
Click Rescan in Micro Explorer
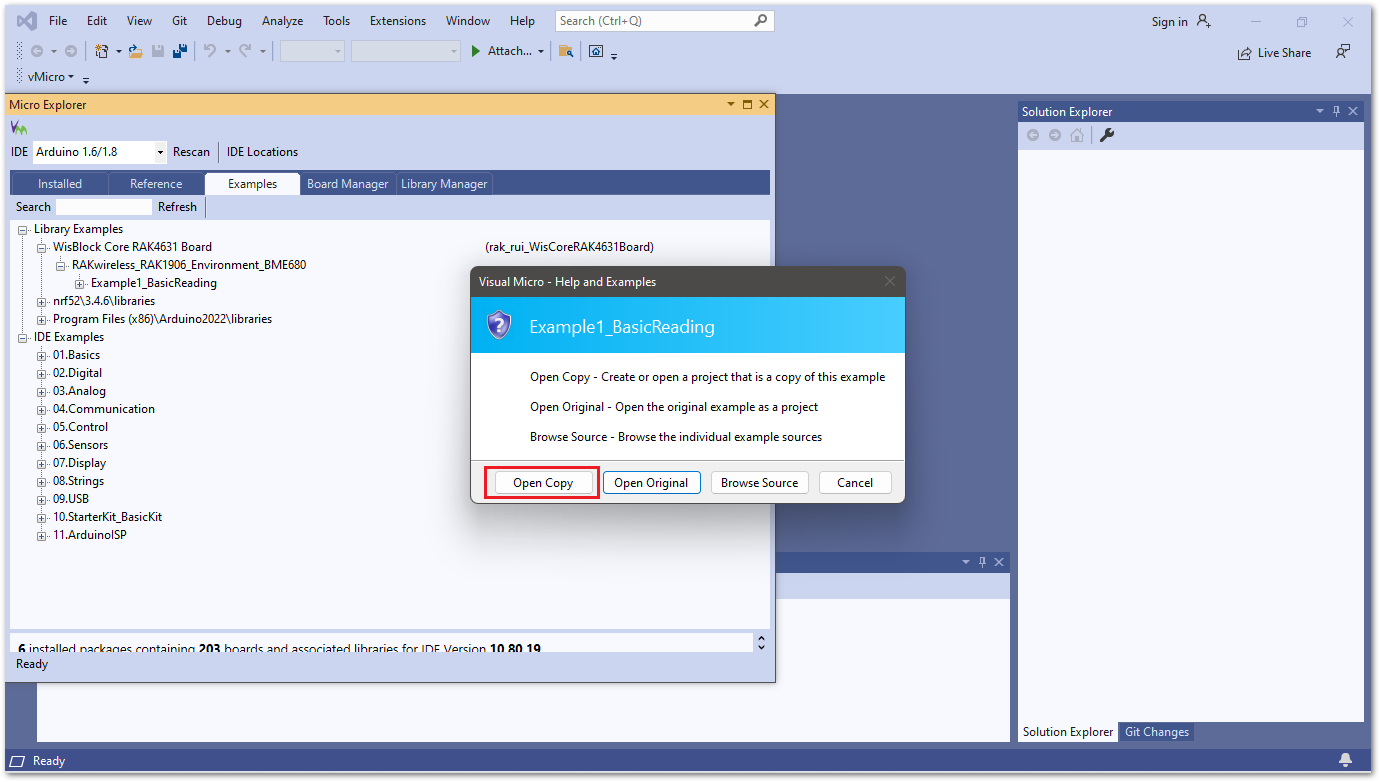click(x=191, y=152)
